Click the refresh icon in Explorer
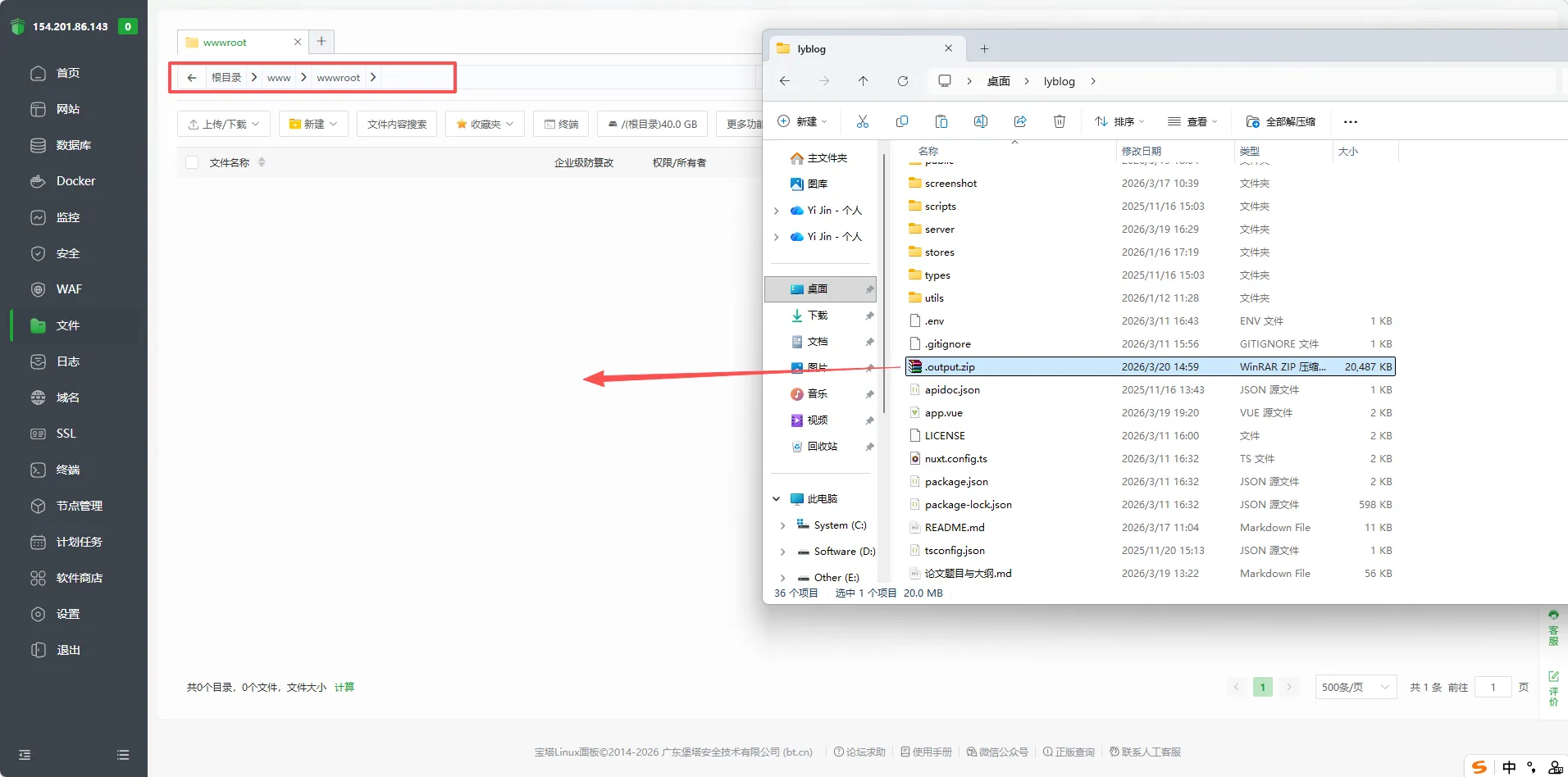This screenshot has height=777, width=1568. 903,81
